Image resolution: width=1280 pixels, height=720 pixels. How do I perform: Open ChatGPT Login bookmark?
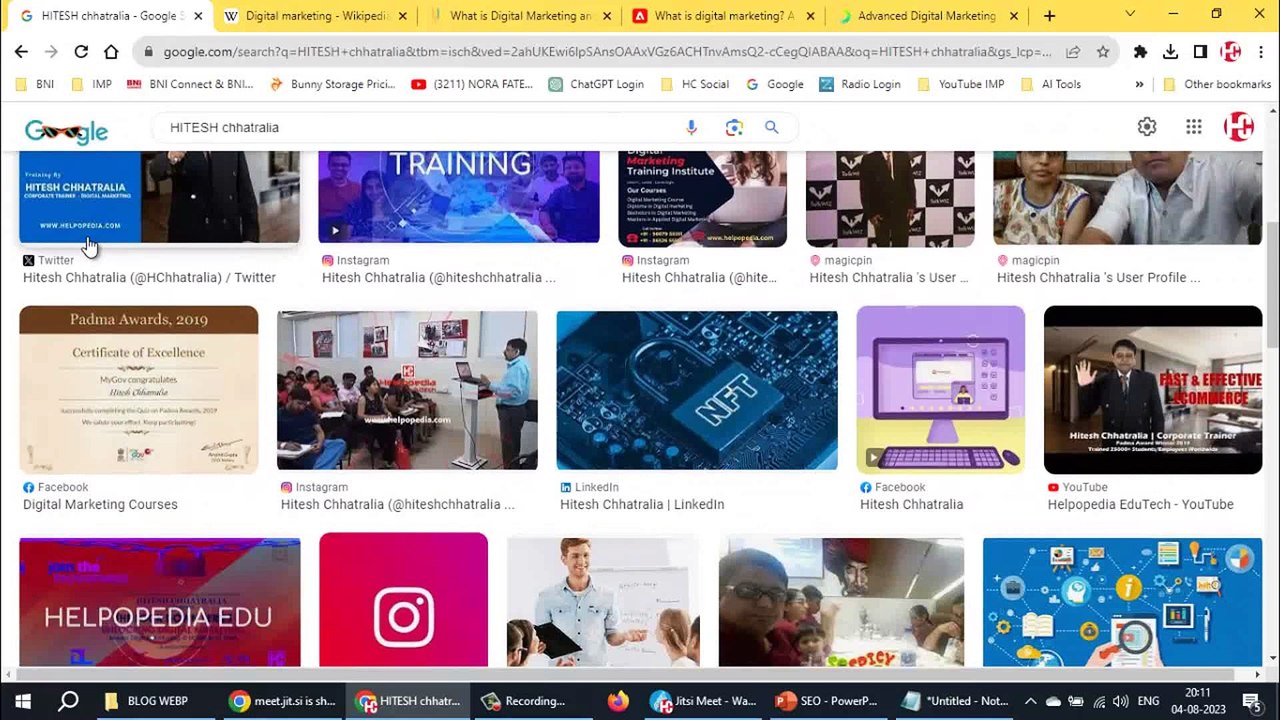click(597, 84)
